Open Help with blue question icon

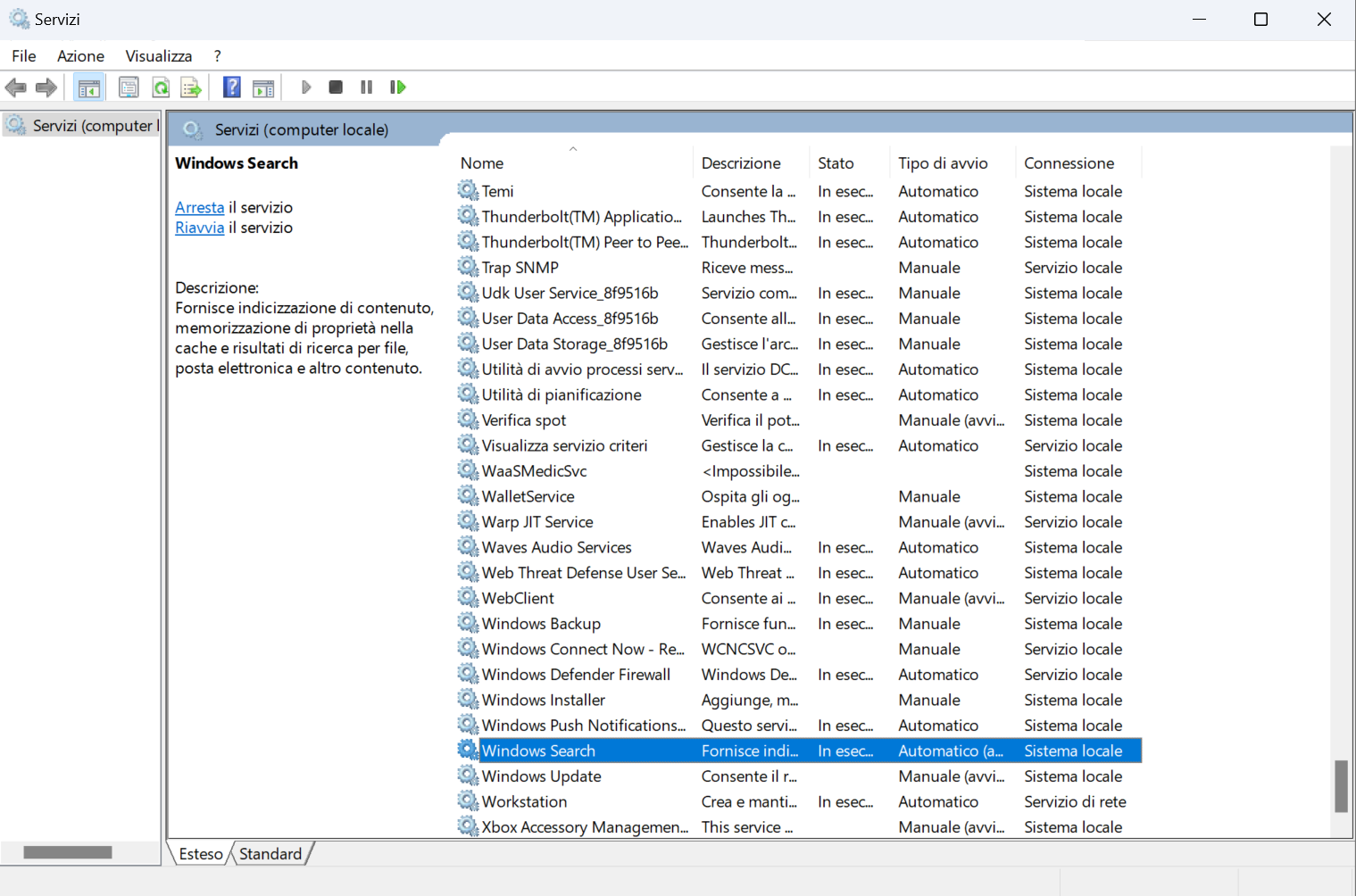[x=232, y=87]
